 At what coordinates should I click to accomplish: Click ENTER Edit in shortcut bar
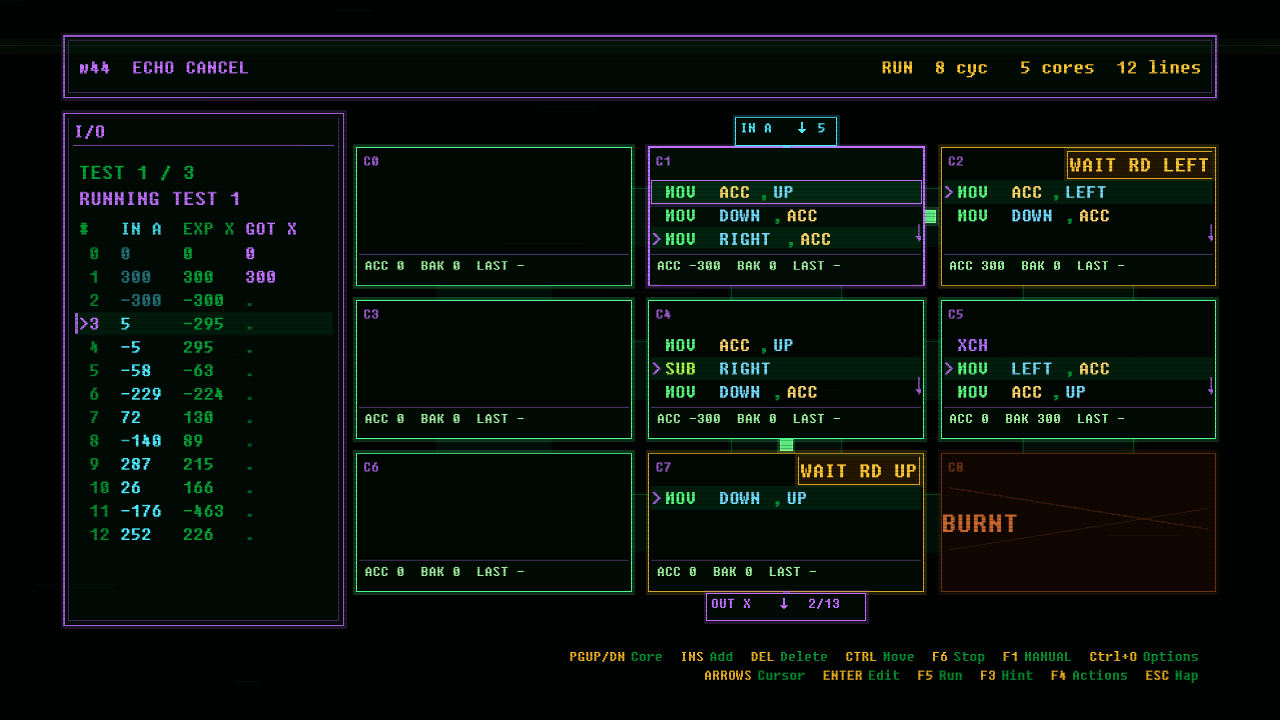pos(862,676)
